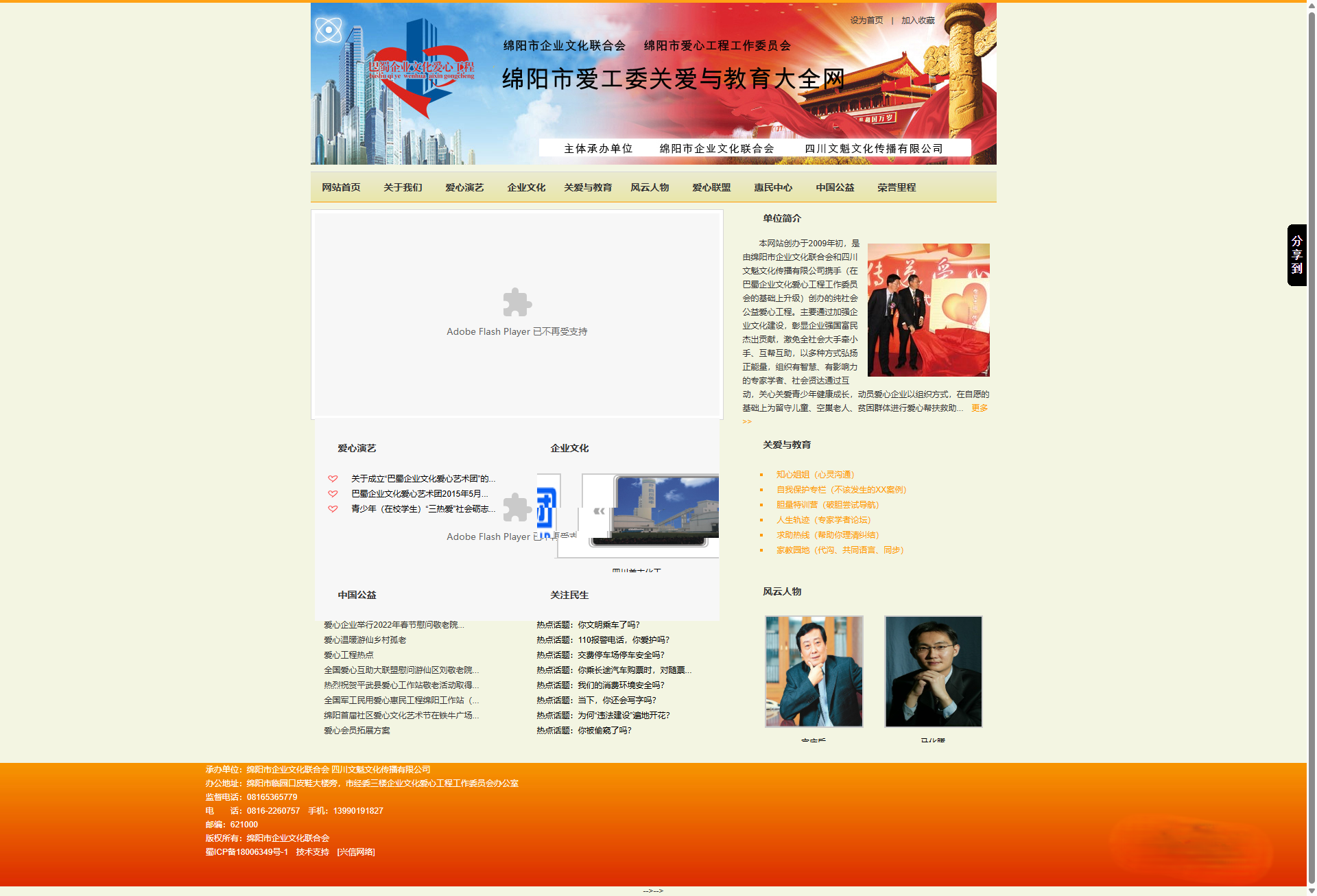Click the atom-shaped logo icon in banner
This screenshot has width=1317, height=896.
pos(329,30)
